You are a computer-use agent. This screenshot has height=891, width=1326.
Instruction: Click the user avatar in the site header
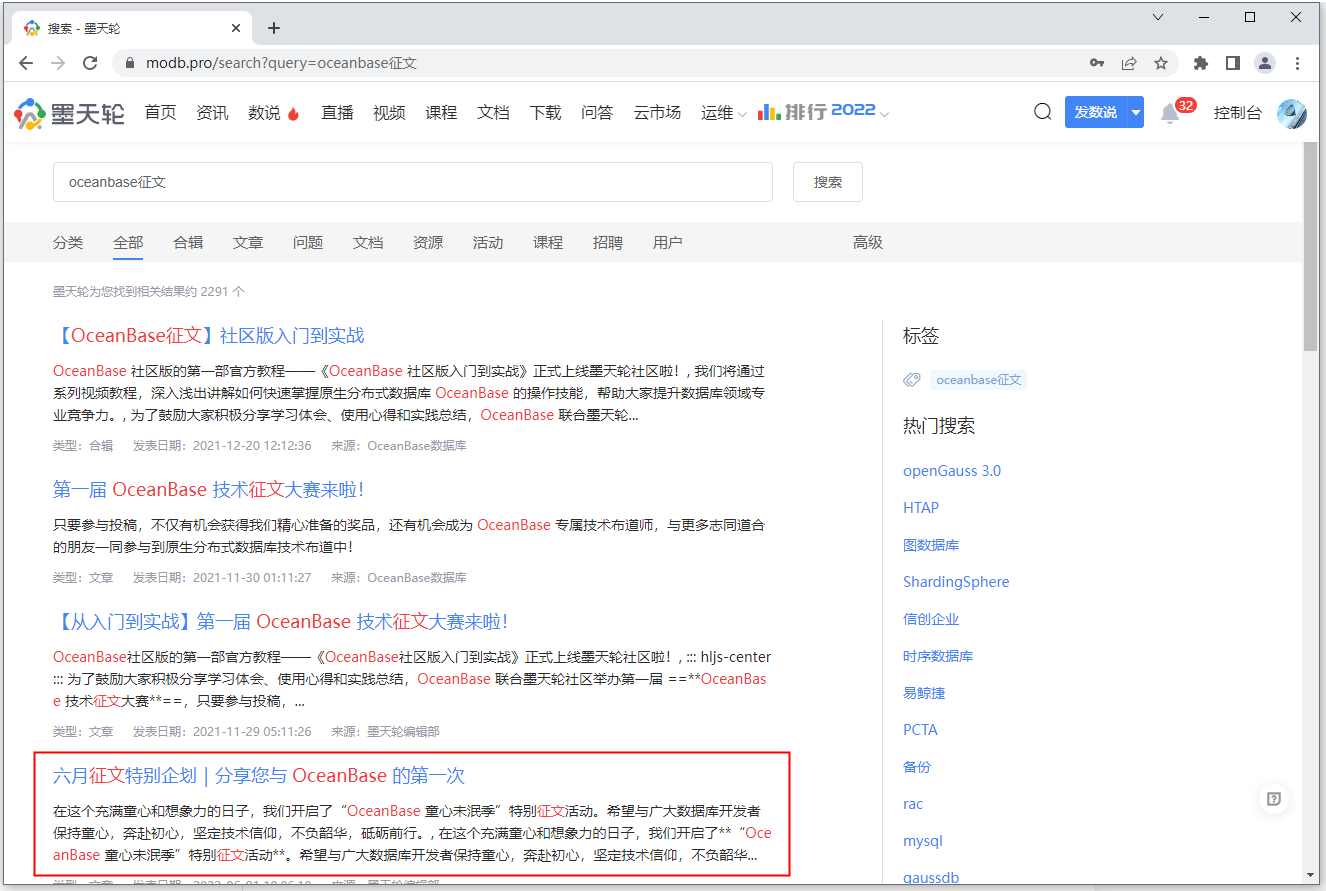pos(1292,113)
